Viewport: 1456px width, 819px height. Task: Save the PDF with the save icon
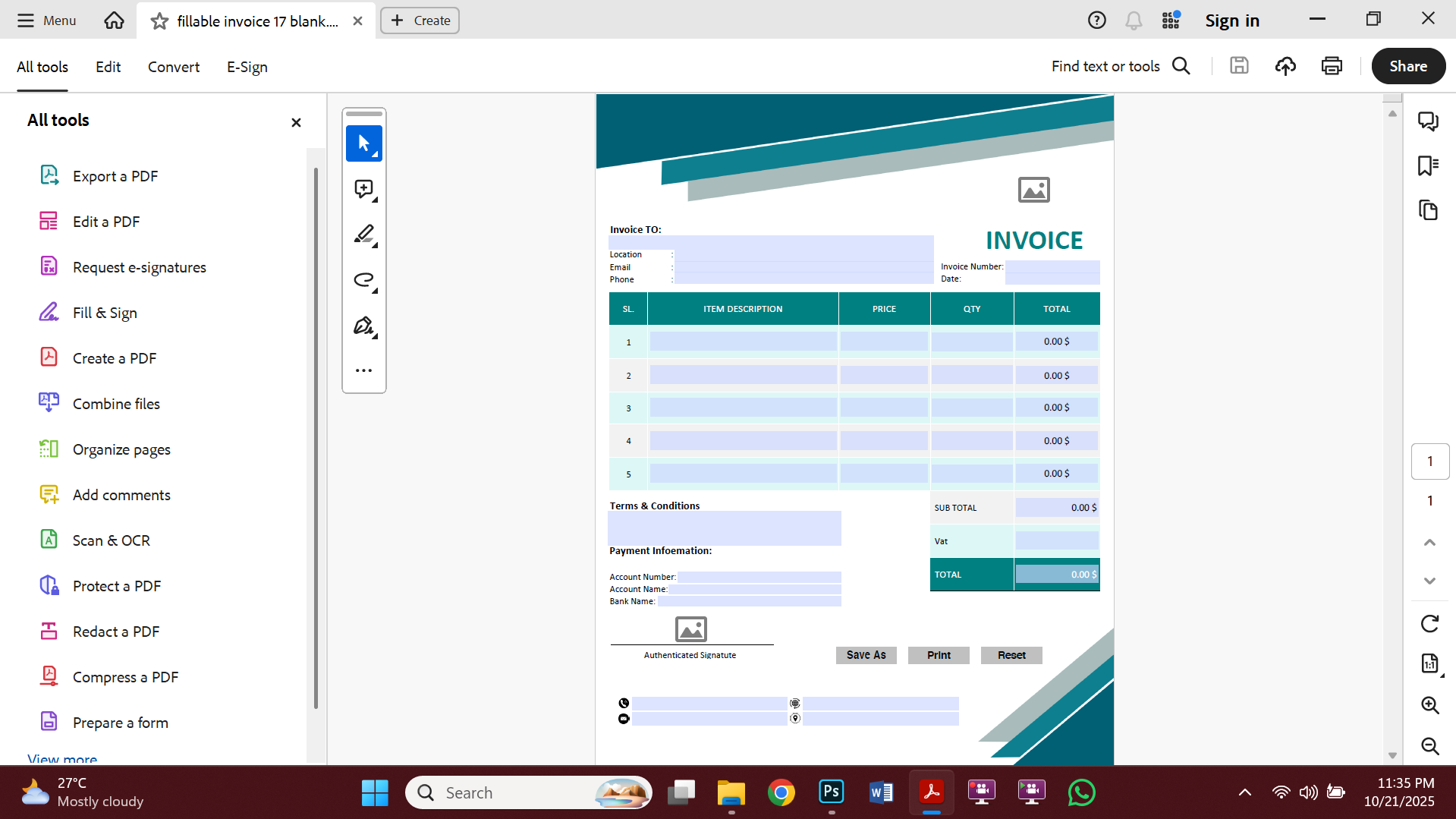click(x=1239, y=66)
